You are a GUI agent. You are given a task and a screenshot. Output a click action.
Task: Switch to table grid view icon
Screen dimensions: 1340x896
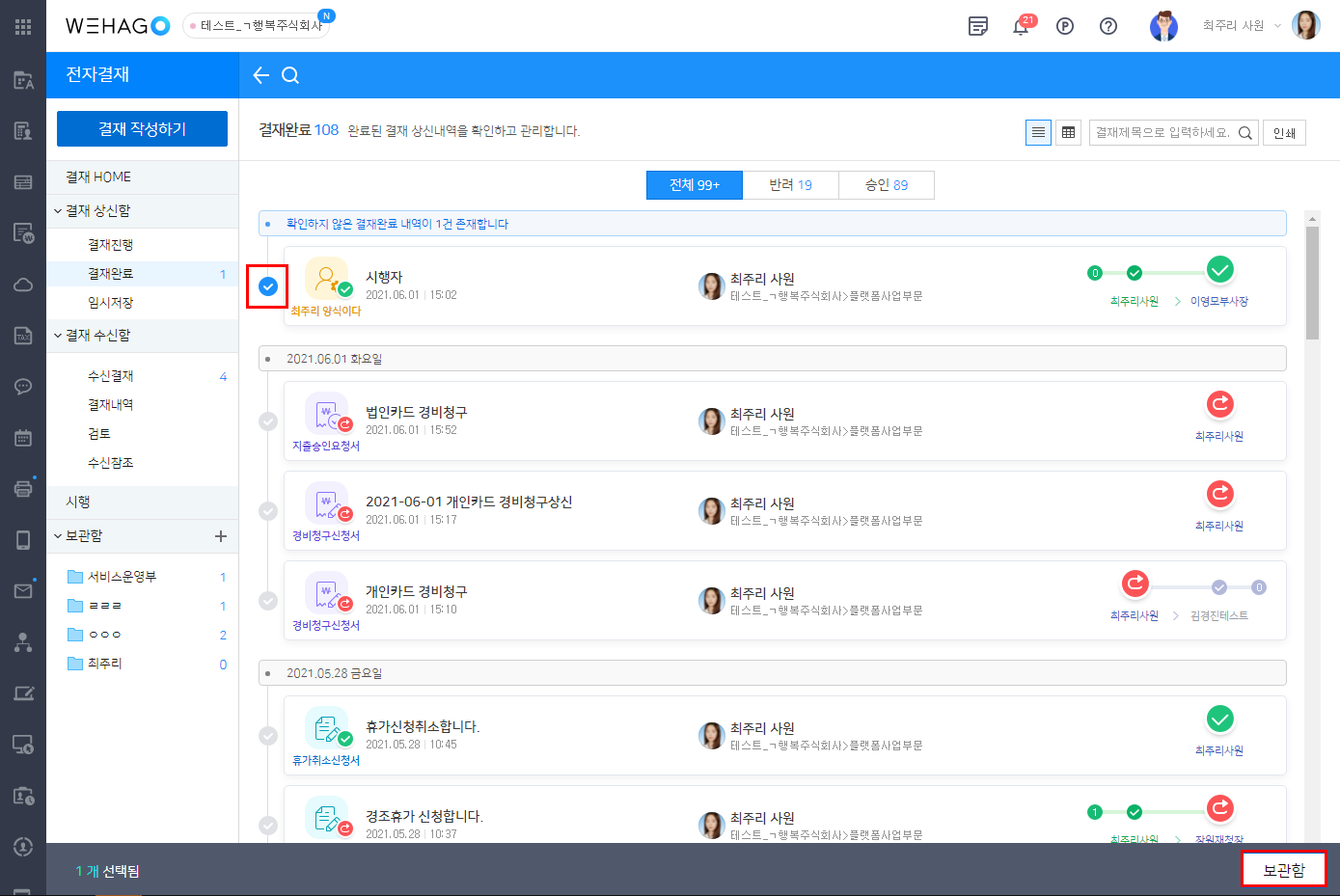[1068, 133]
